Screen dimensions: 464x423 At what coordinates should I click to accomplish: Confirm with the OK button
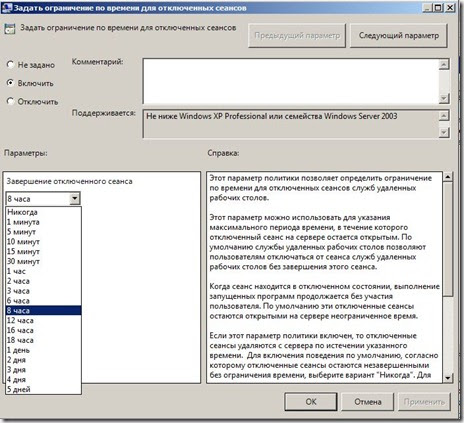tap(311, 402)
